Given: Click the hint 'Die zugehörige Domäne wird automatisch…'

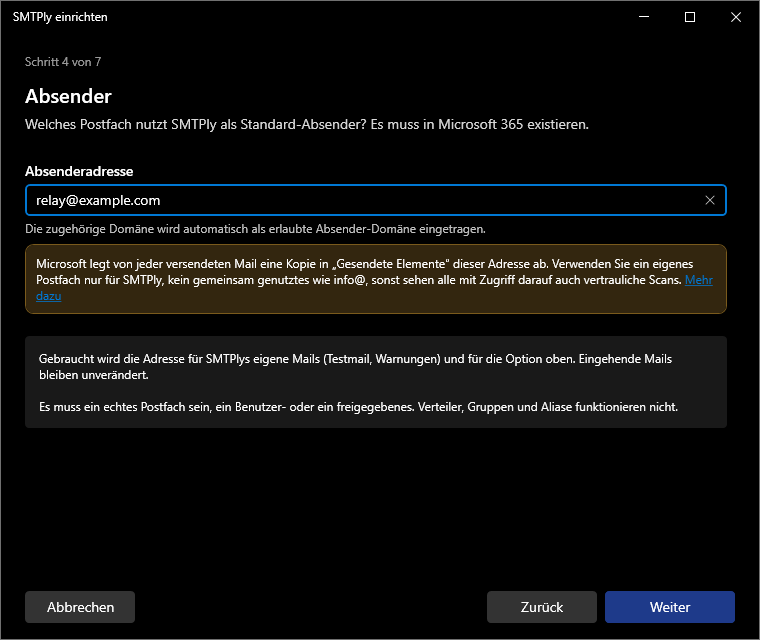Looking at the screenshot, I should tap(255, 229).
